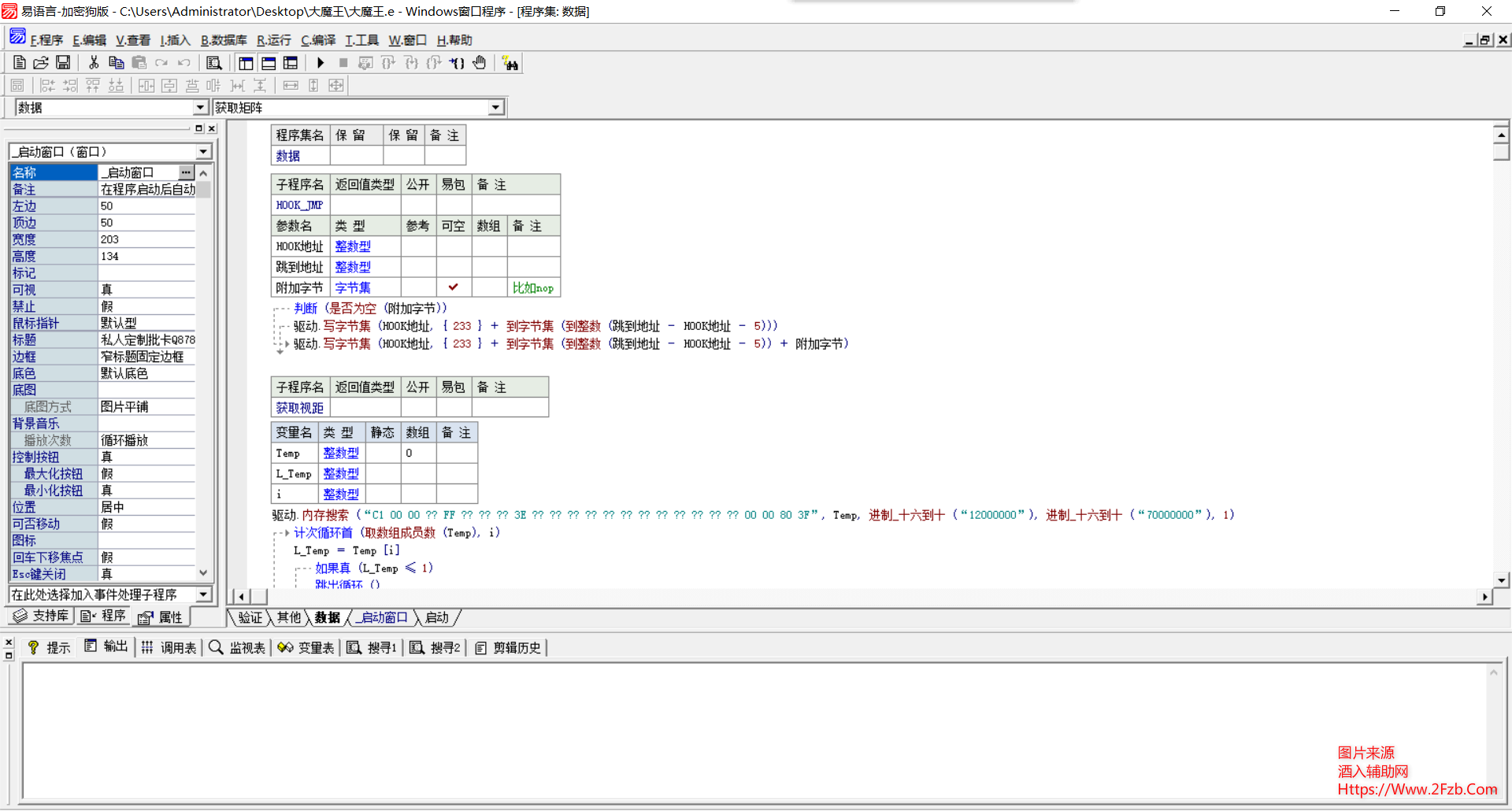
Task: Open the _启动窗口（窗口）component dropdown
Action: 204,151
